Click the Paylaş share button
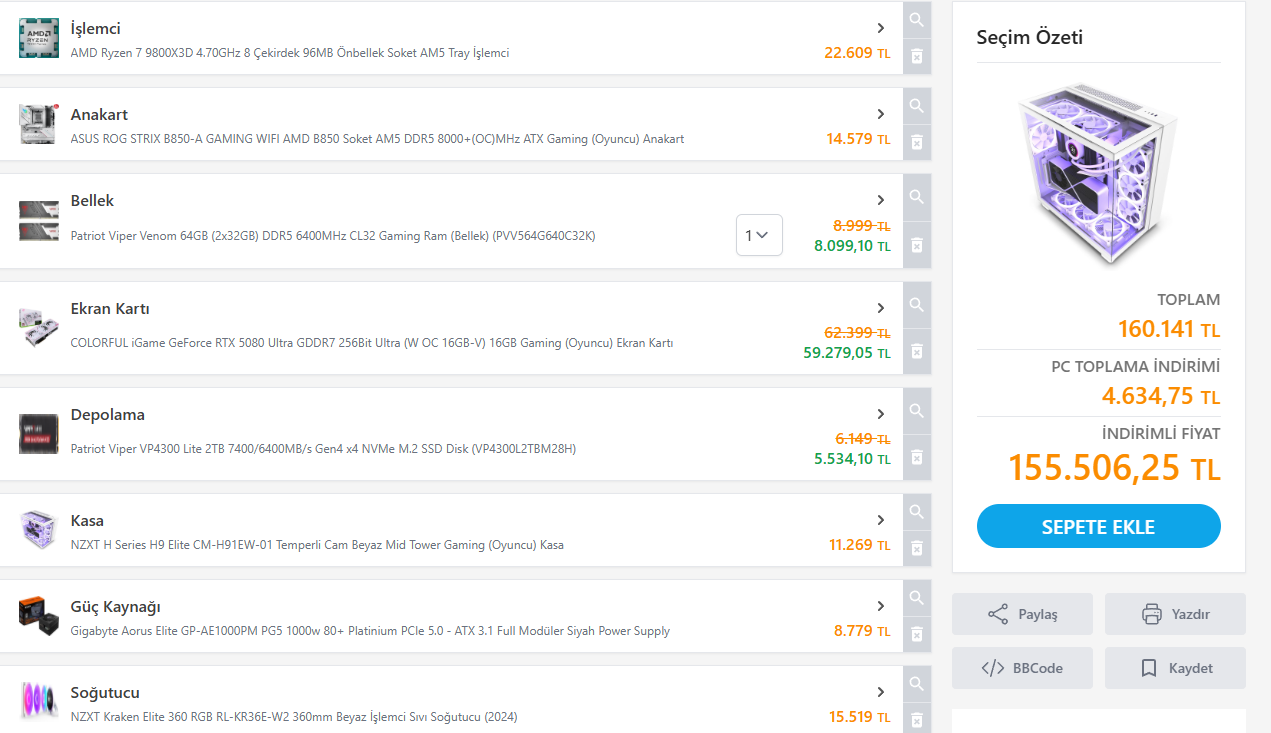Image resolution: width=1271 pixels, height=733 pixels. point(1022,614)
